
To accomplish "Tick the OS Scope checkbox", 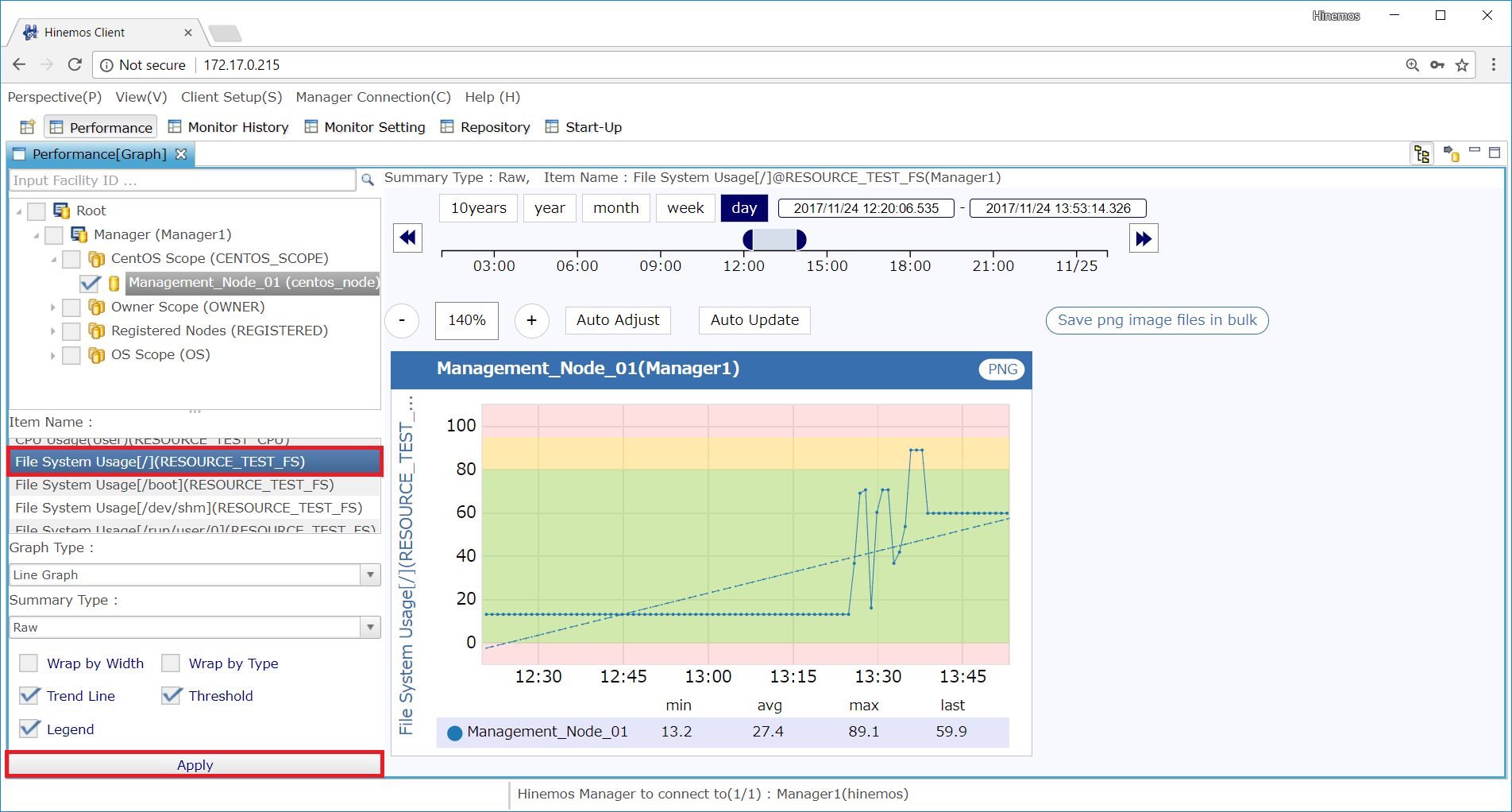I will tap(71, 355).
